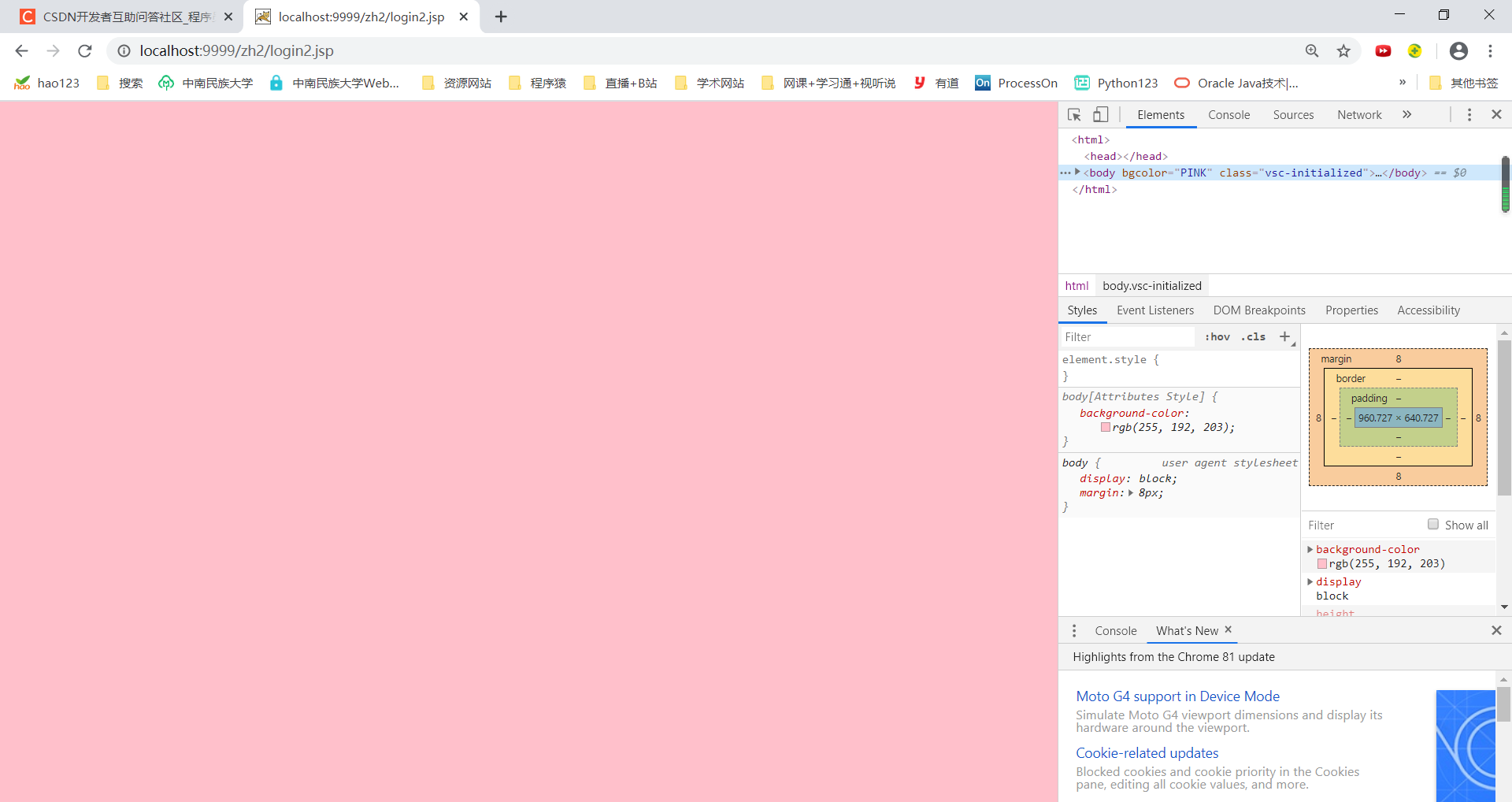
Task: Open the drawer three-dot menu
Action: (x=1074, y=630)
